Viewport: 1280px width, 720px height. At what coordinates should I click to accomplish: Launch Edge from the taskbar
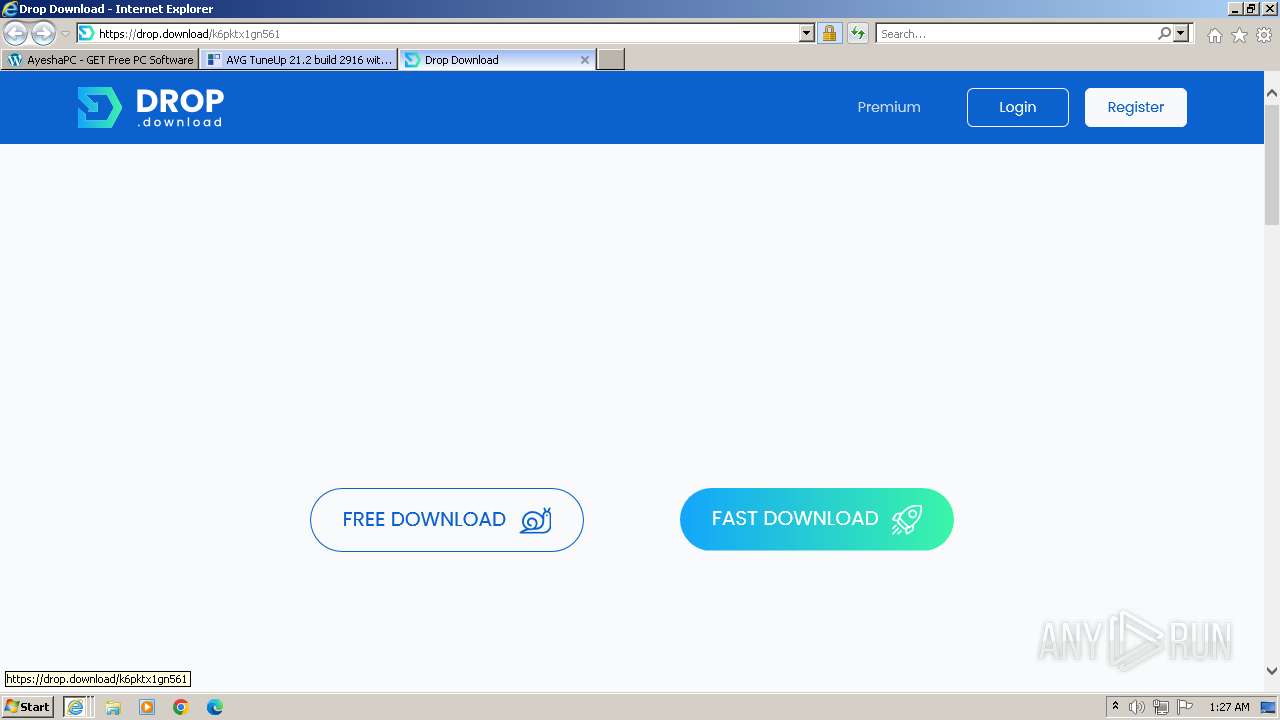215,707
